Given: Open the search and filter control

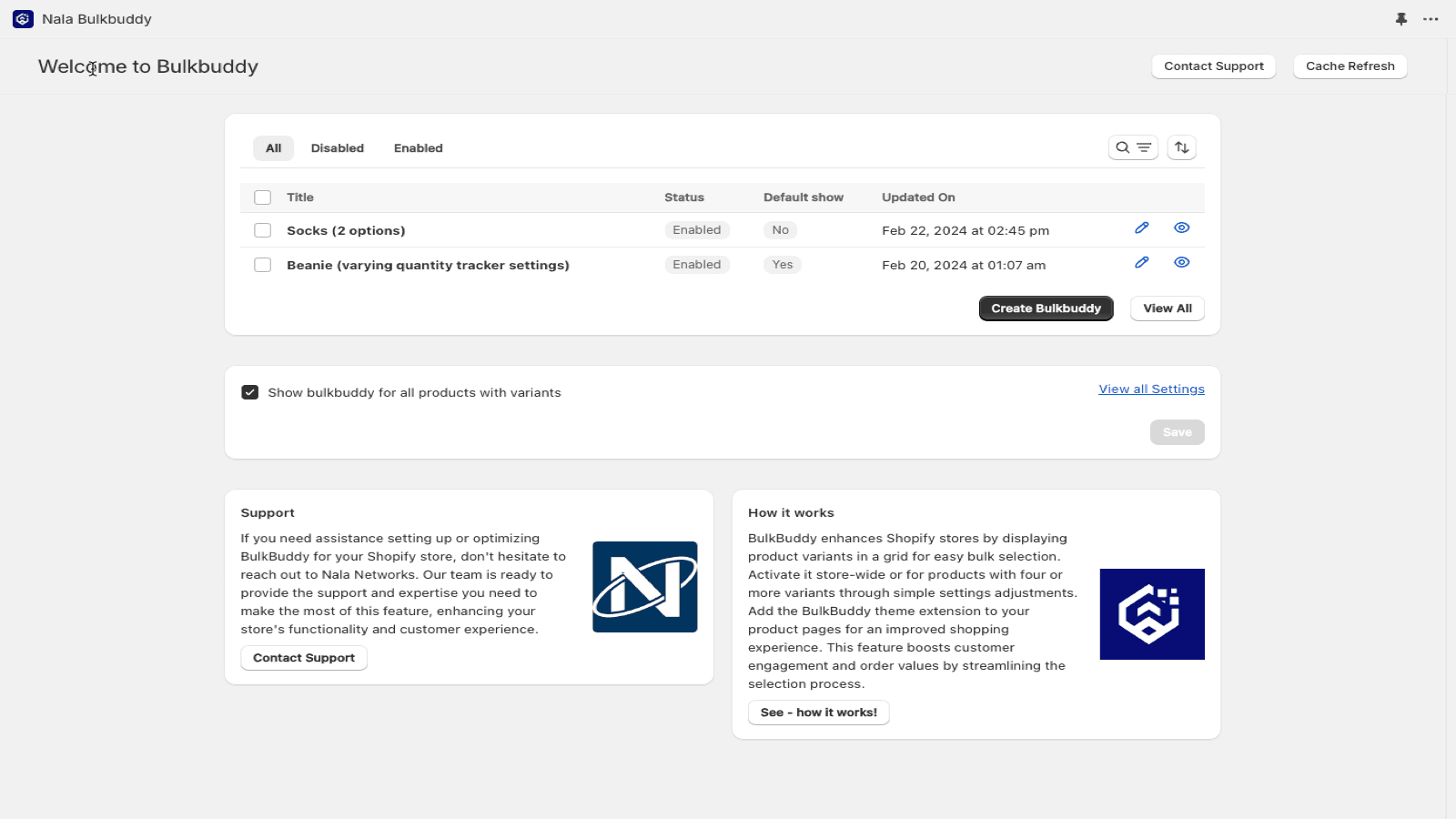Looking at the screenshot, I should 1132,147.
